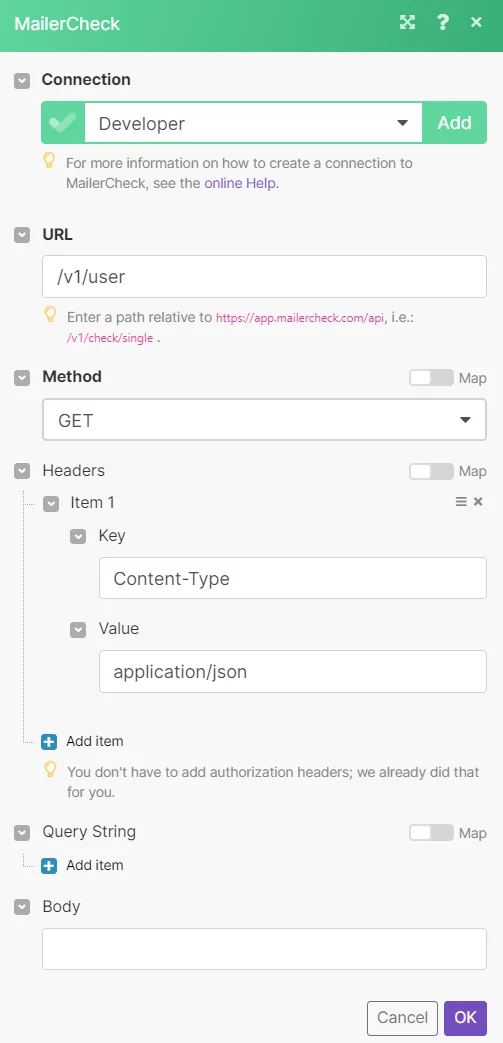
Task: Click the purple OK button
Action: (466, 1018)
